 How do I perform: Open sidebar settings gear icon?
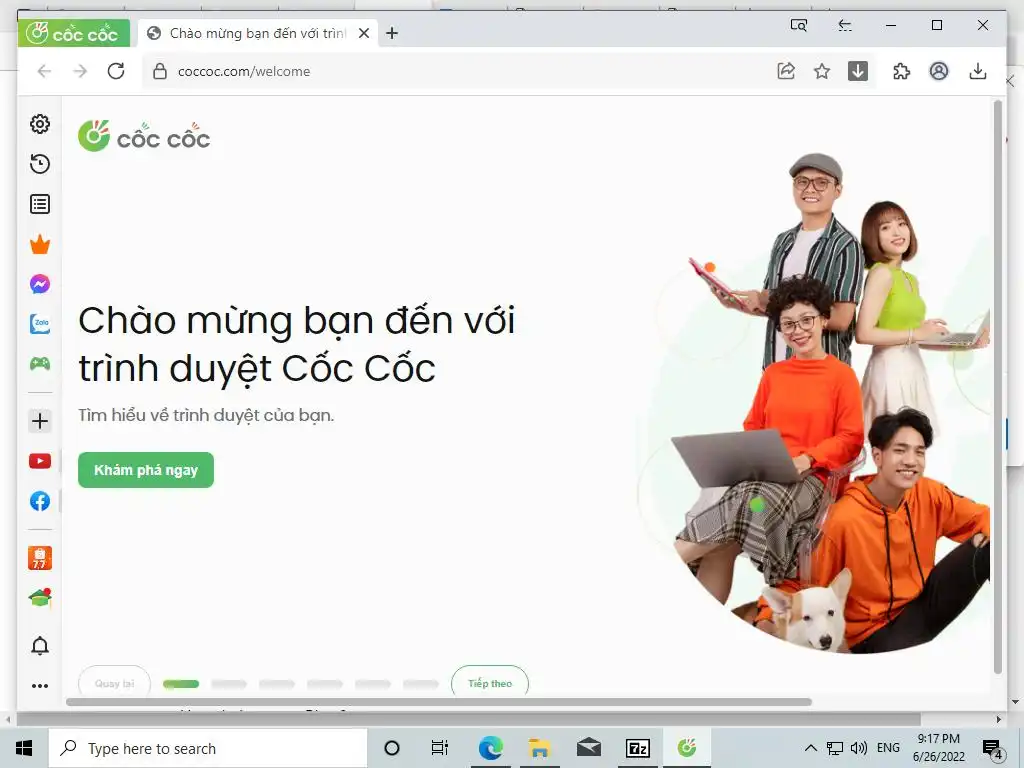tap(40, 124)
